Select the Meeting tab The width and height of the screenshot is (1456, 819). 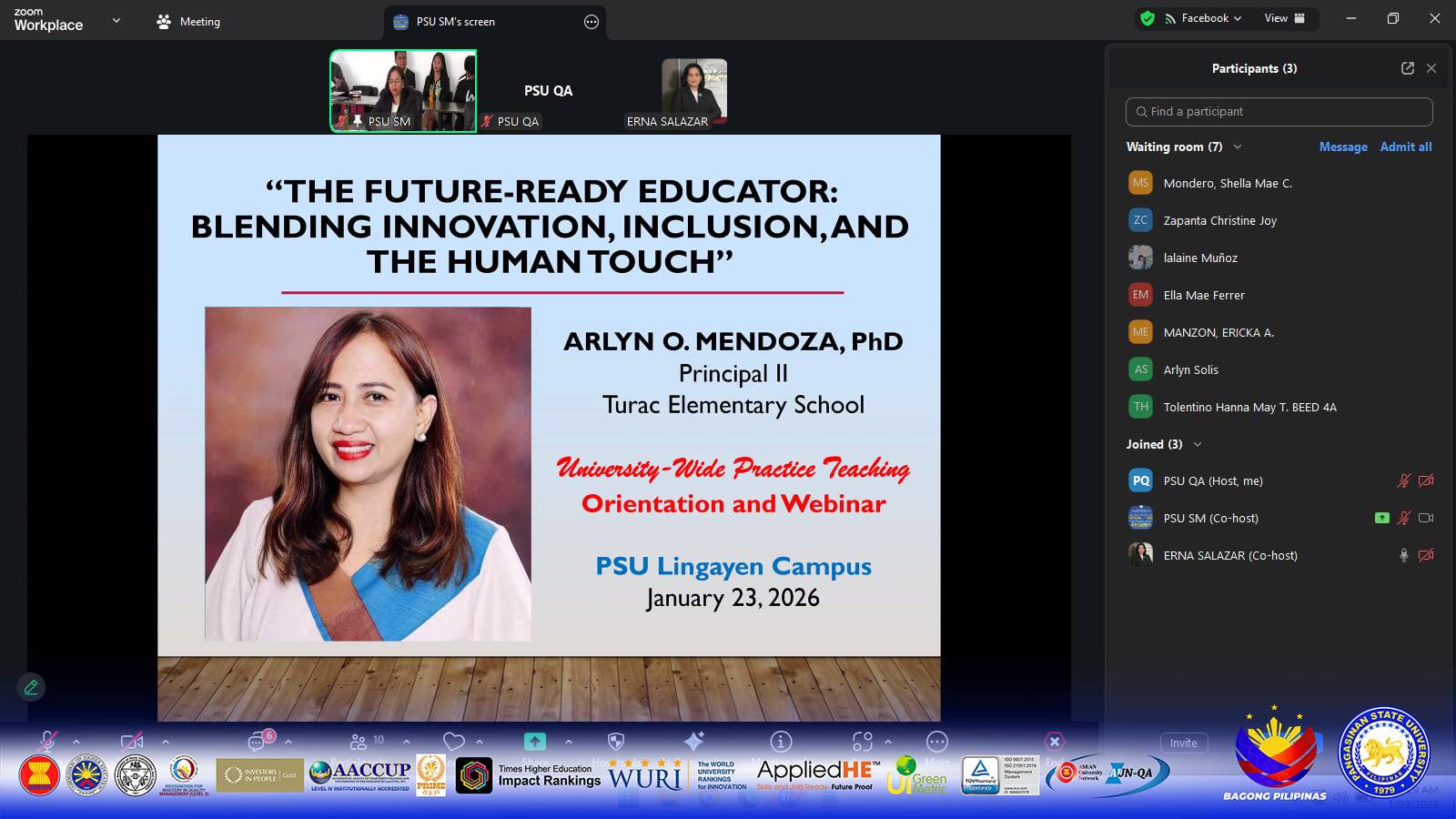[189, 22]
